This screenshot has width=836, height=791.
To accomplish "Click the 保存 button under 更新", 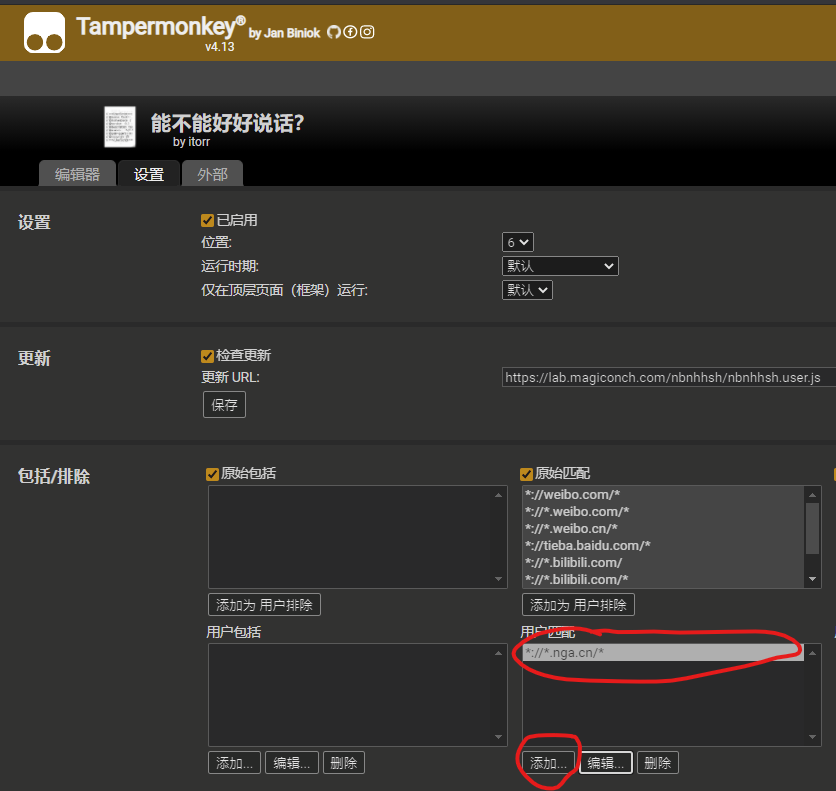I will point(224,404).
